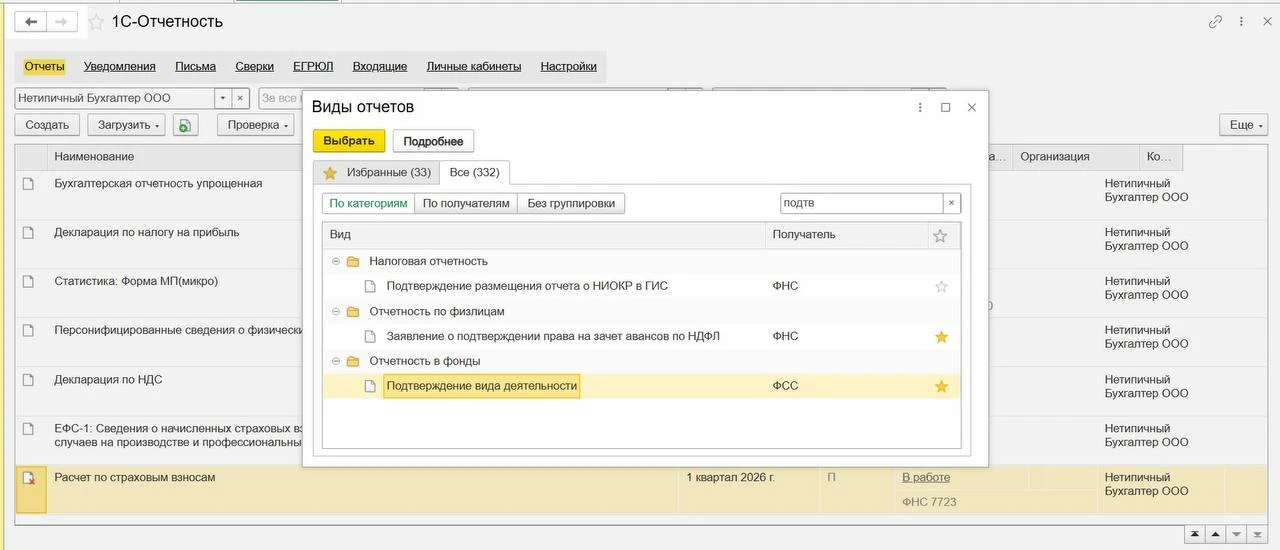Open the В работе status link
Viewport: 1280px width, 550px height.
click(926, 478)
